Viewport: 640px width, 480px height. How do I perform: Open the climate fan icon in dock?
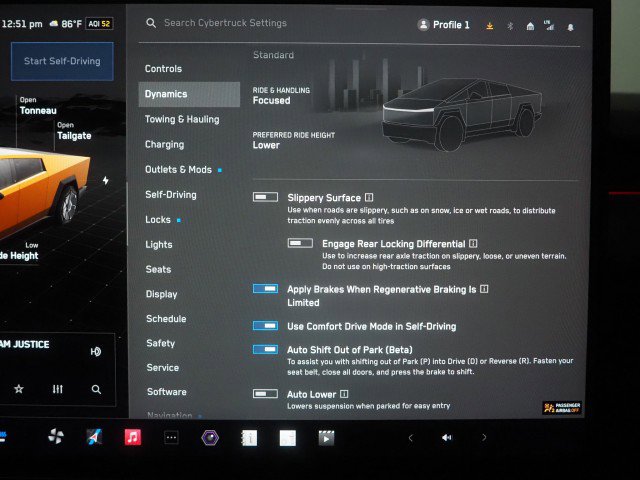pyautogui.click(x=56, y=437)
